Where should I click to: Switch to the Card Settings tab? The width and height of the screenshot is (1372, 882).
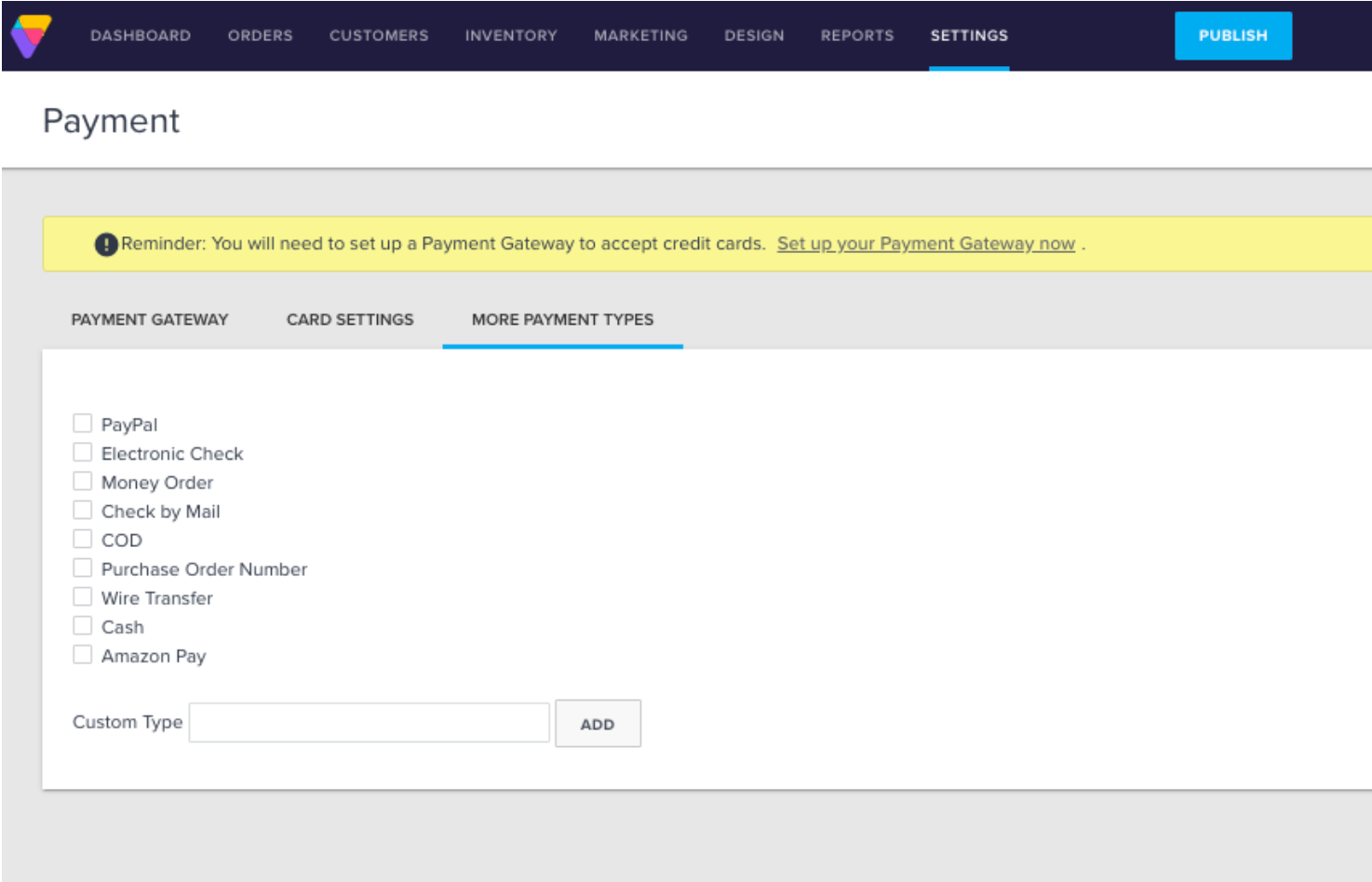[350, 320]
